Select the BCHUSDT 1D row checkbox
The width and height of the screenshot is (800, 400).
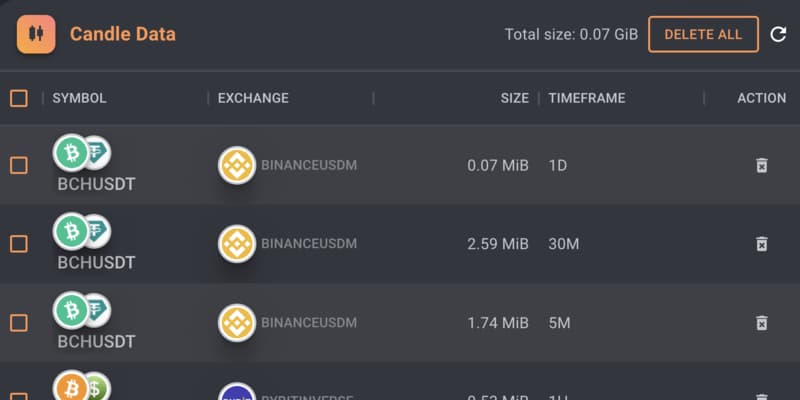(19, 165)
